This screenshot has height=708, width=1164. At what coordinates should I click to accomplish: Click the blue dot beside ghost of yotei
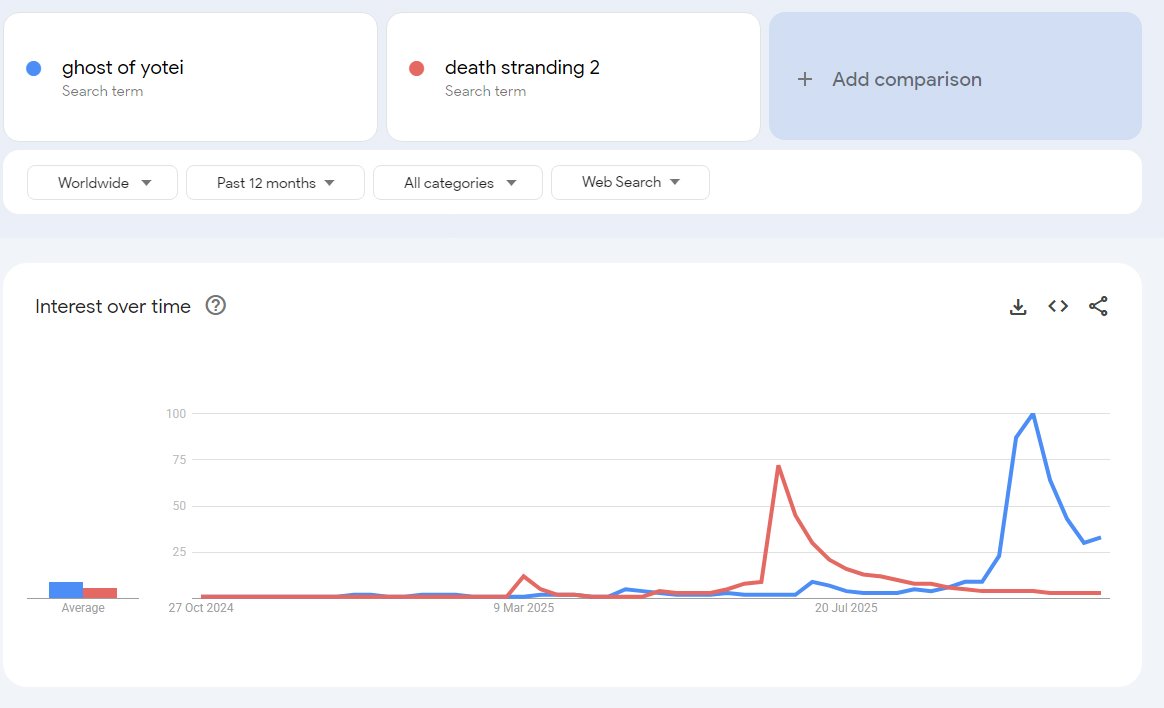click(33, 68)
